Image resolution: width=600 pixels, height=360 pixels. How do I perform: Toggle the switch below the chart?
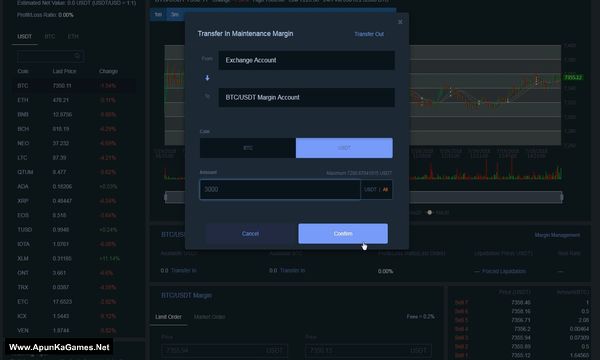click(429, 212)
